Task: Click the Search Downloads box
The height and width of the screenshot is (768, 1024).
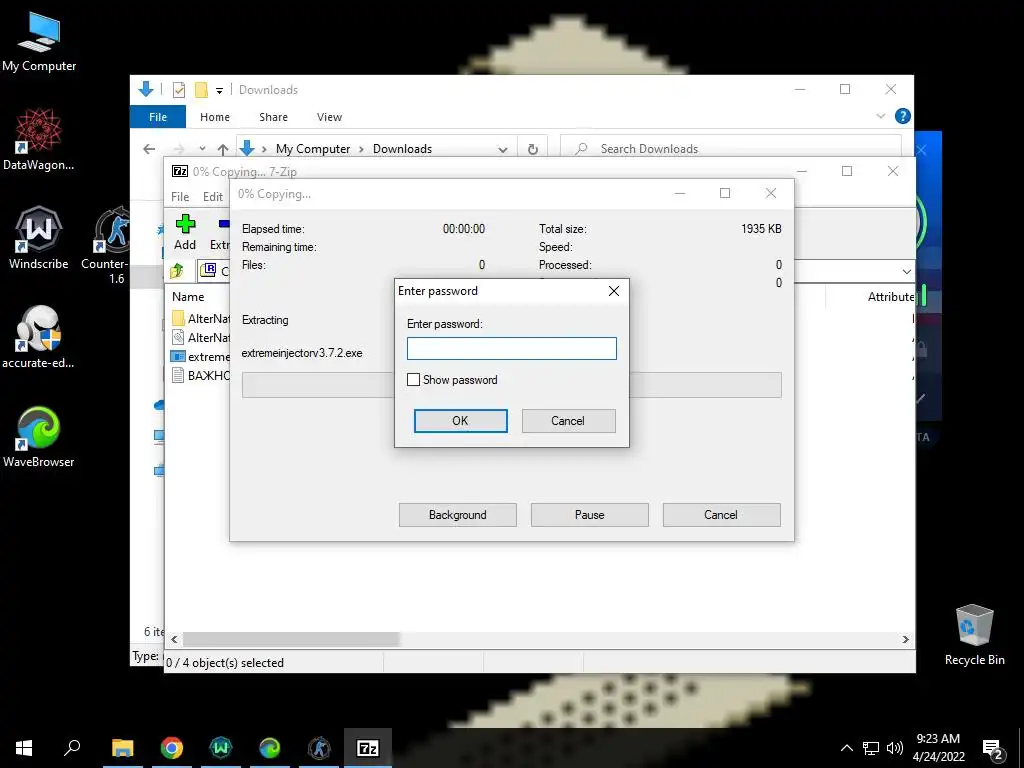Action: pyautogui.click(x=731, y=149)
